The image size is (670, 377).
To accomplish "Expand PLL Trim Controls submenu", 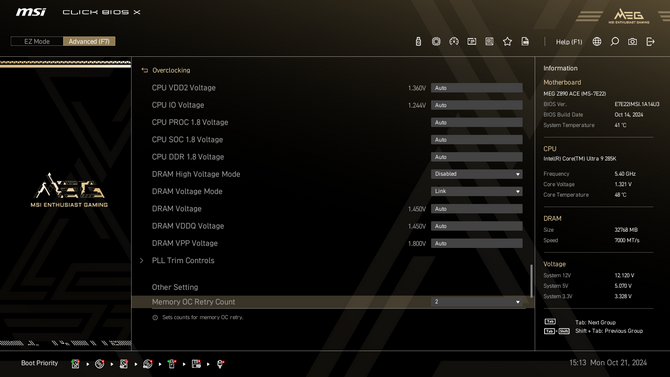I will [x=183, y=260].
